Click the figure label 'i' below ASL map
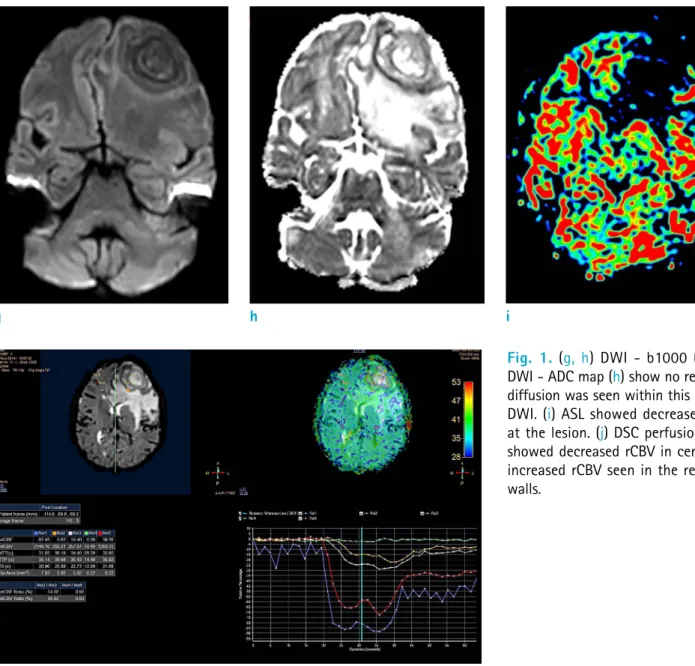This screenshot has height=666, width=695. point(508,316)
